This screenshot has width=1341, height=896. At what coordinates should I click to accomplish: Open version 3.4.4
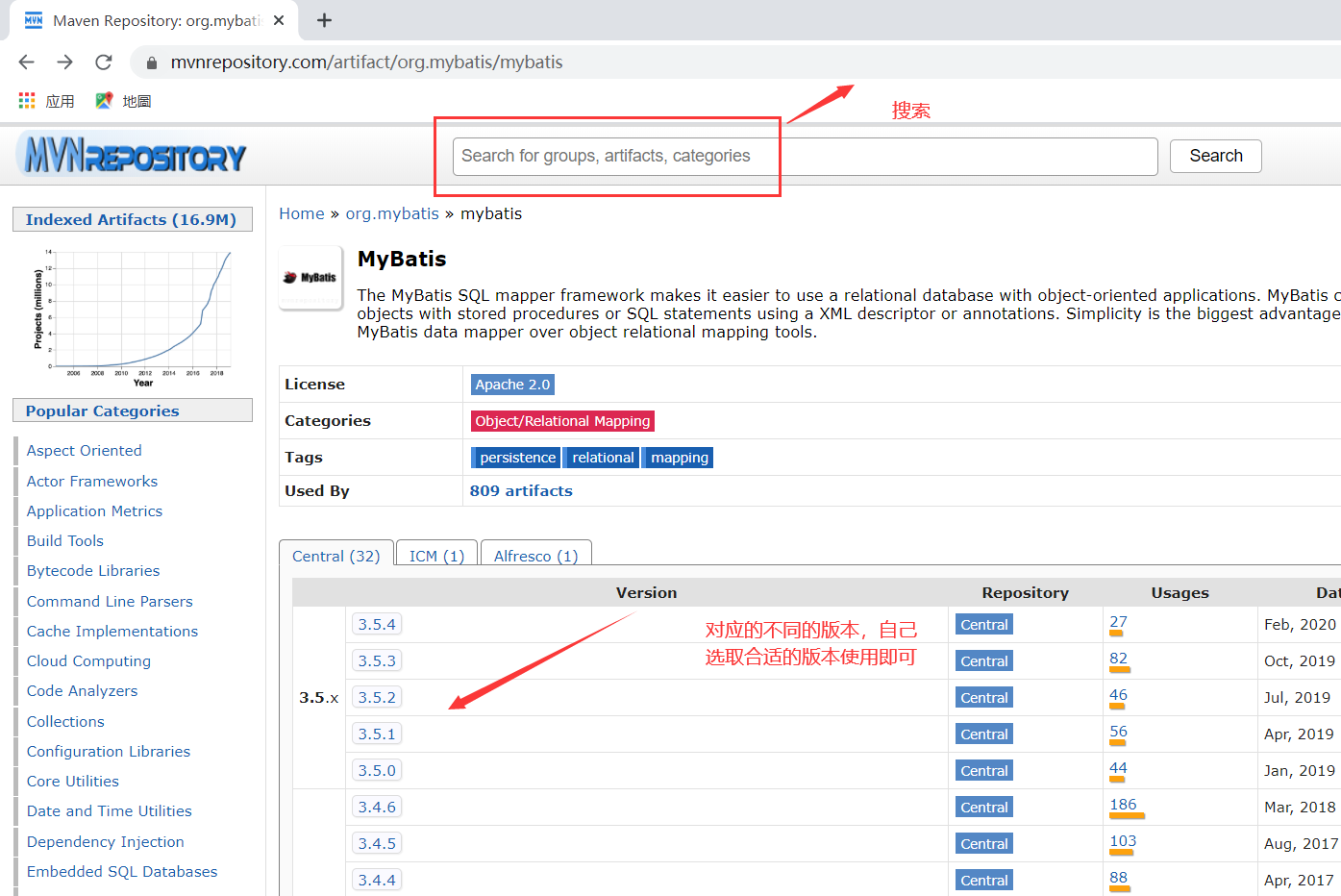pyautogui.click(x=377, y=880)
